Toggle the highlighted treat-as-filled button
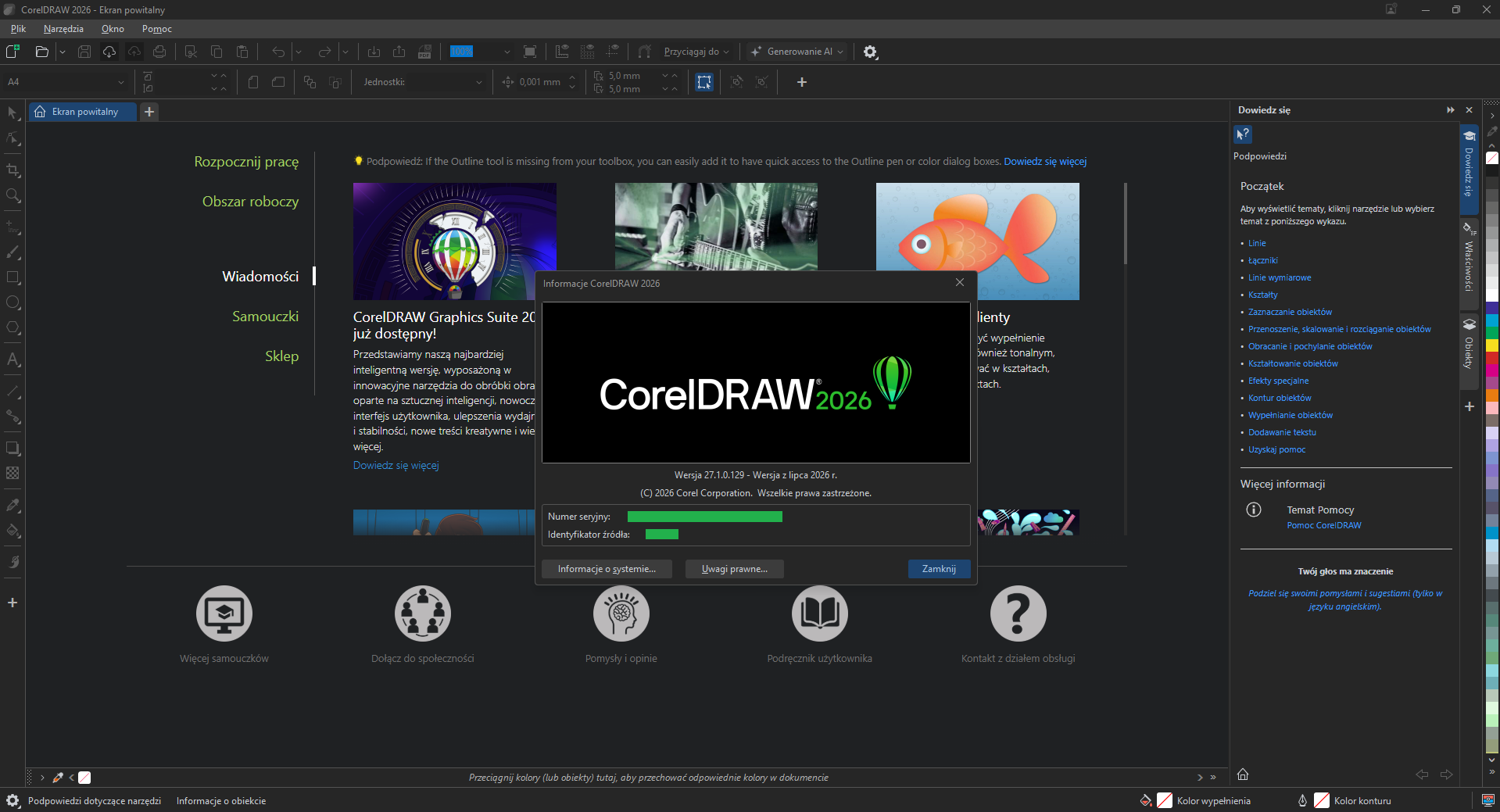 point(704,82)
